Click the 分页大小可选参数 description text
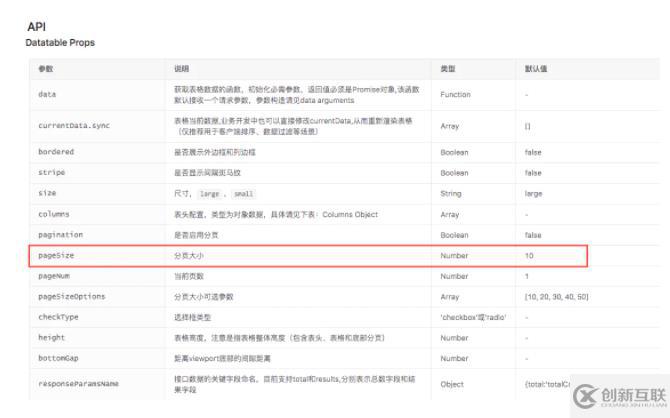 tap(203, 297)
